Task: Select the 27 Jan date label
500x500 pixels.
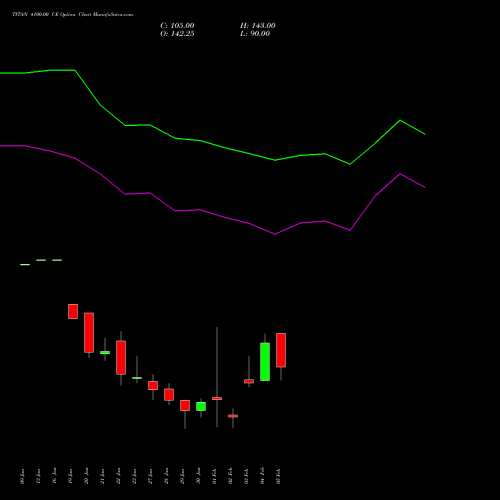Action: tap(151, 476)
